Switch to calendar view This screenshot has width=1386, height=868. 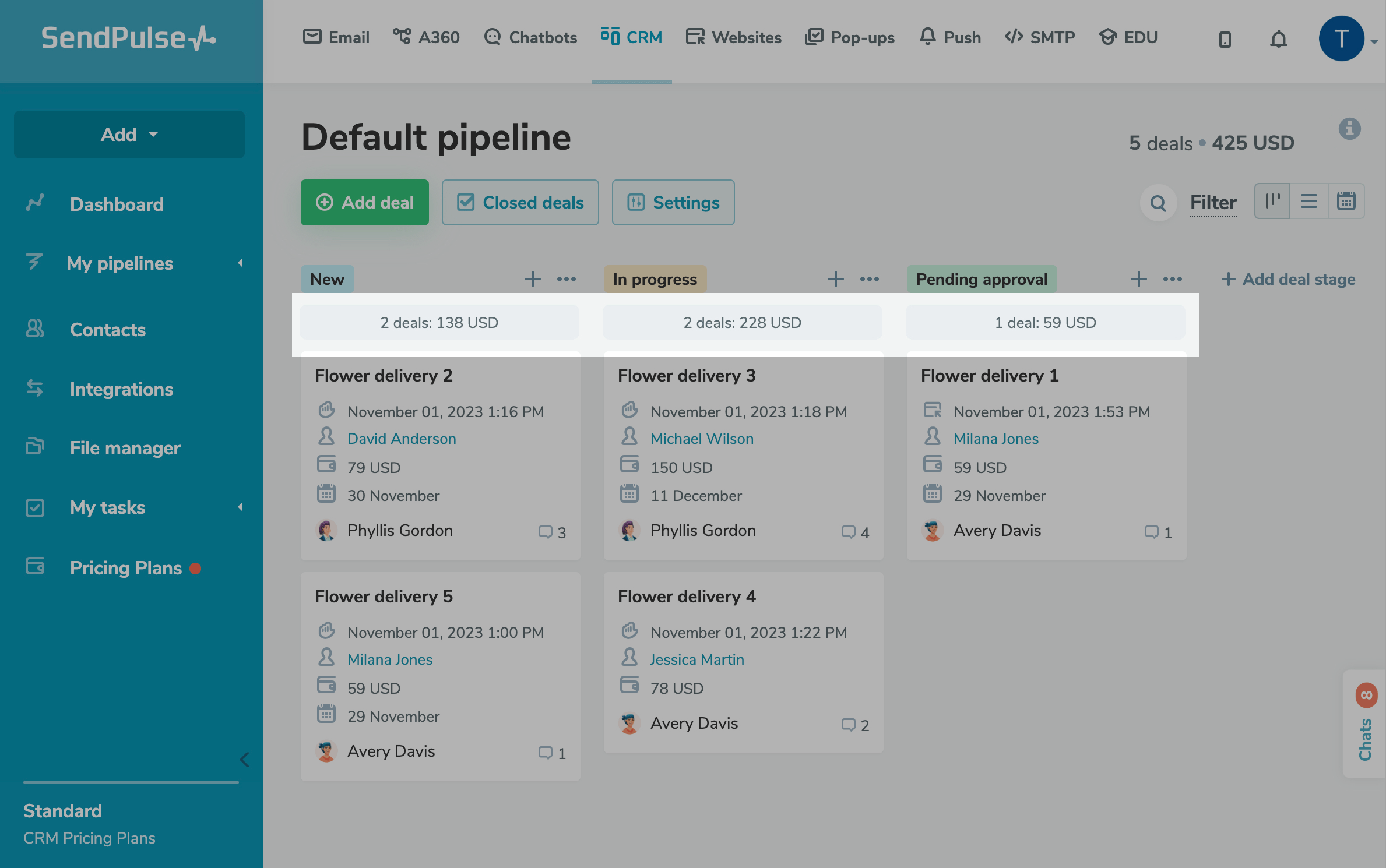click(x=1346, y=202)
